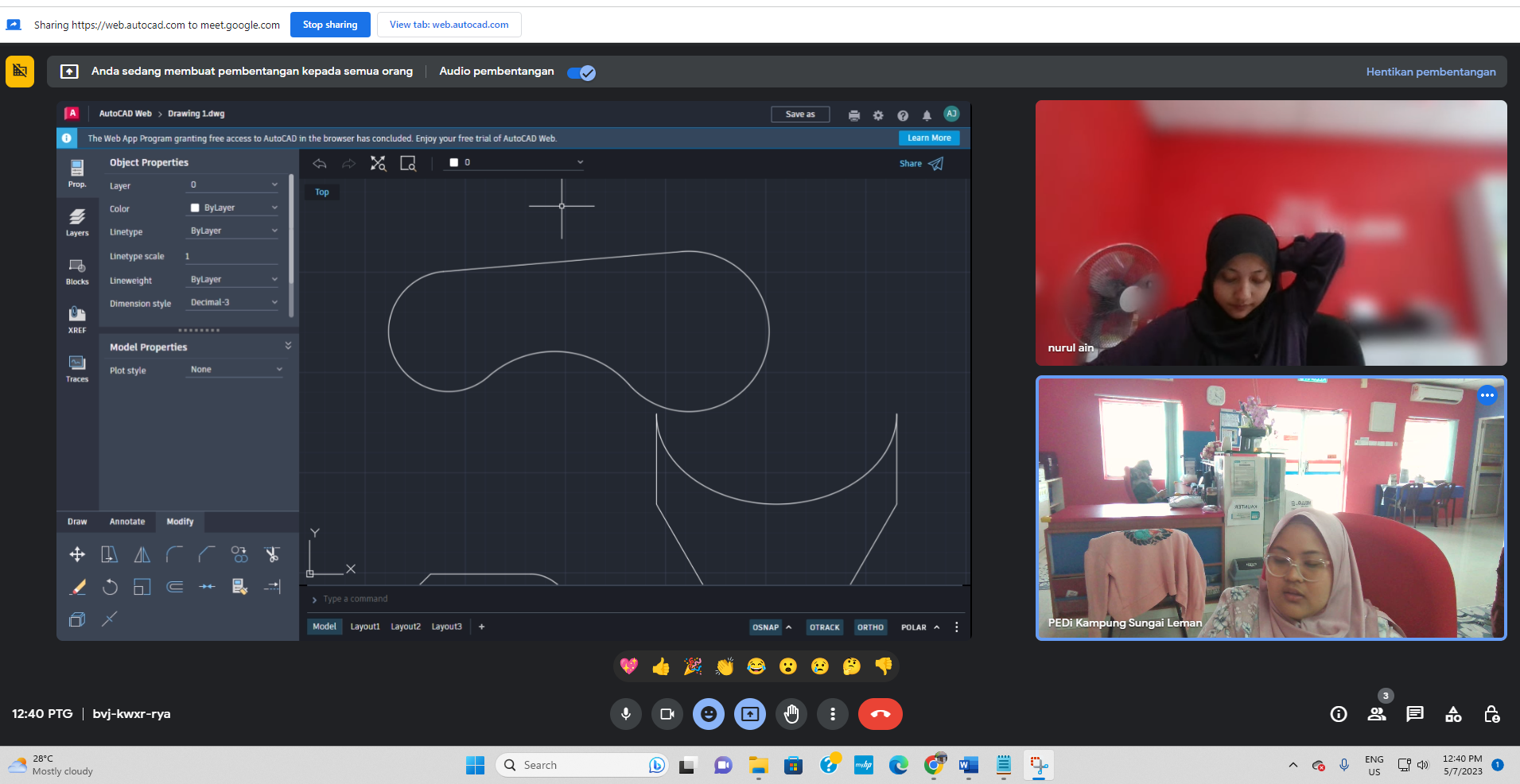Switch to Layout1 tab
Screen dimensions: 1520x784
(x=365, y=627)
